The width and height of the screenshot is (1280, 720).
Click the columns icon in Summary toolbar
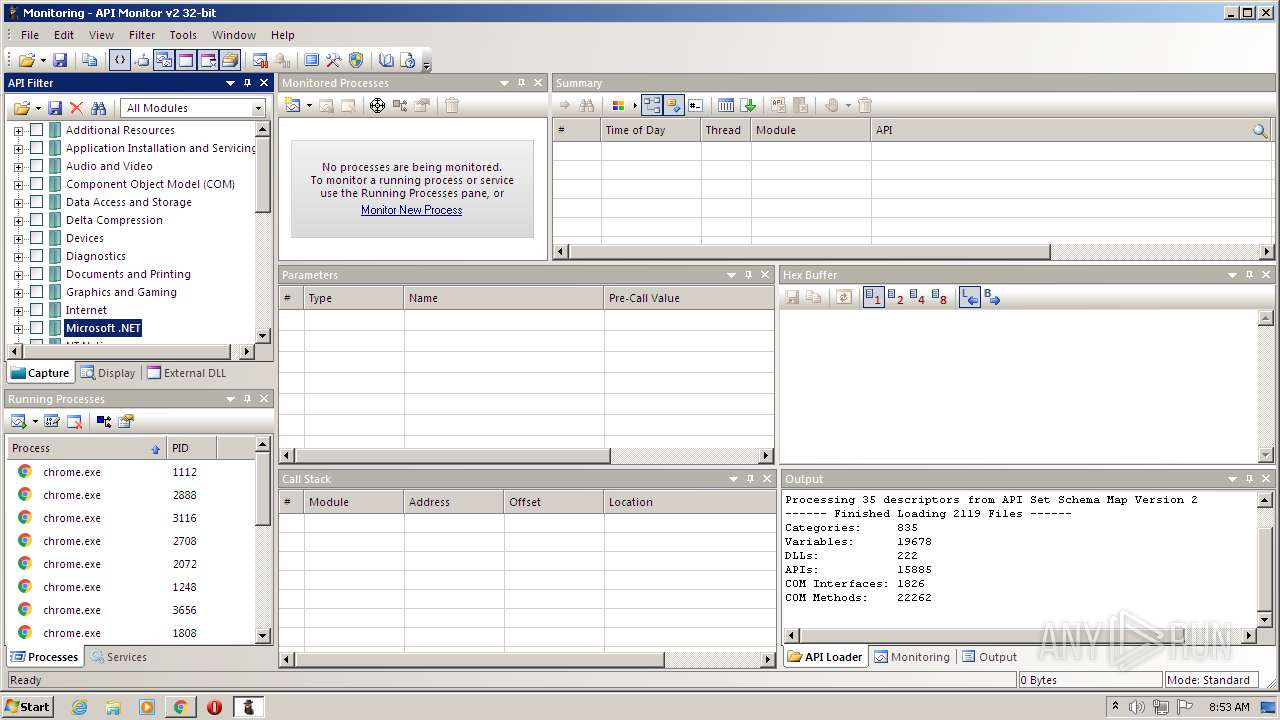click(x=726, y=105)
